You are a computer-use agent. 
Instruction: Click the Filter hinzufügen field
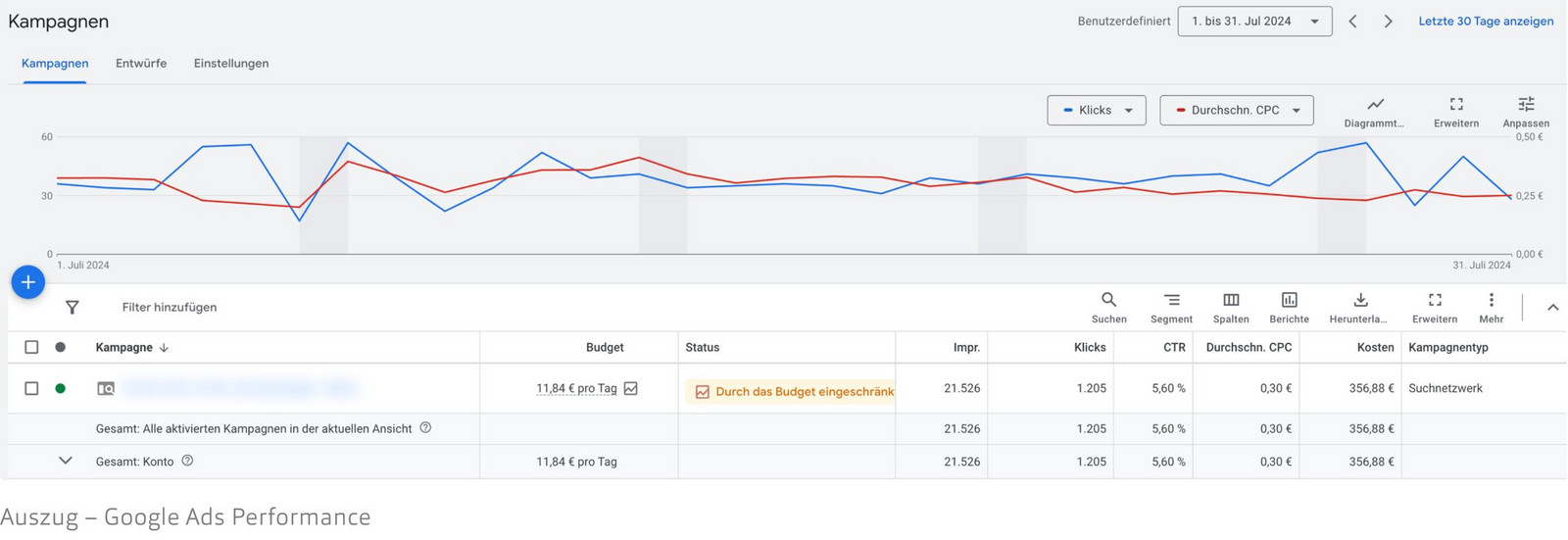click(170, 307)
